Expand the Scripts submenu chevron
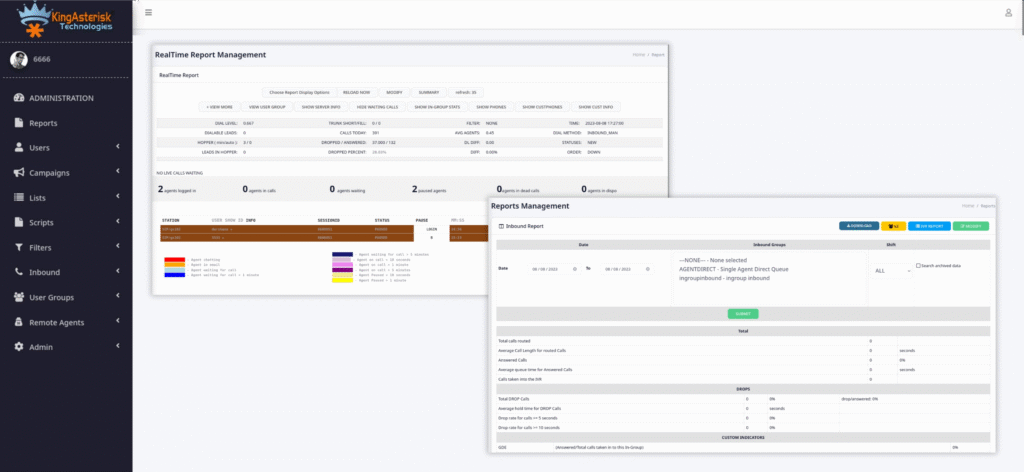The width and height of the screenshot is (1024, 472). (118, 221)
